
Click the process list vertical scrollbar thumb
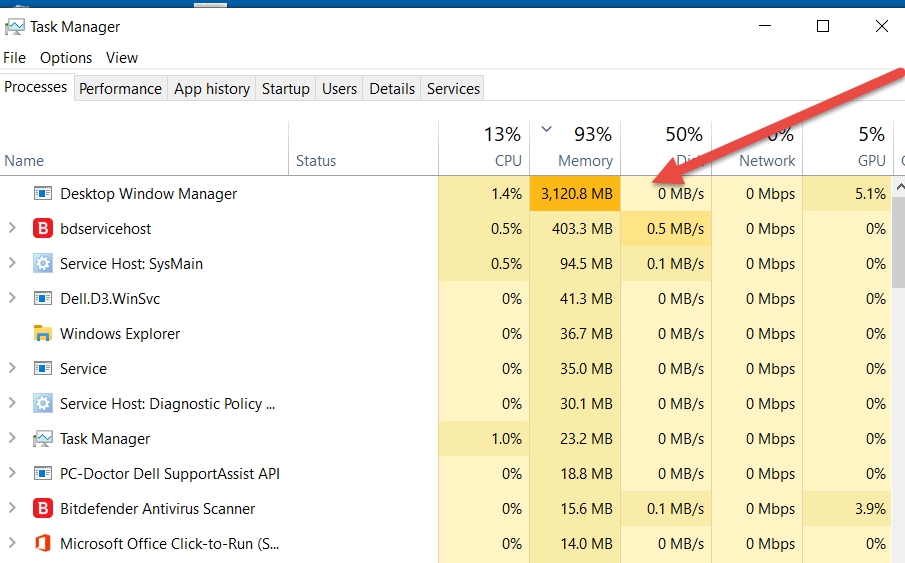tap(899, 241)
